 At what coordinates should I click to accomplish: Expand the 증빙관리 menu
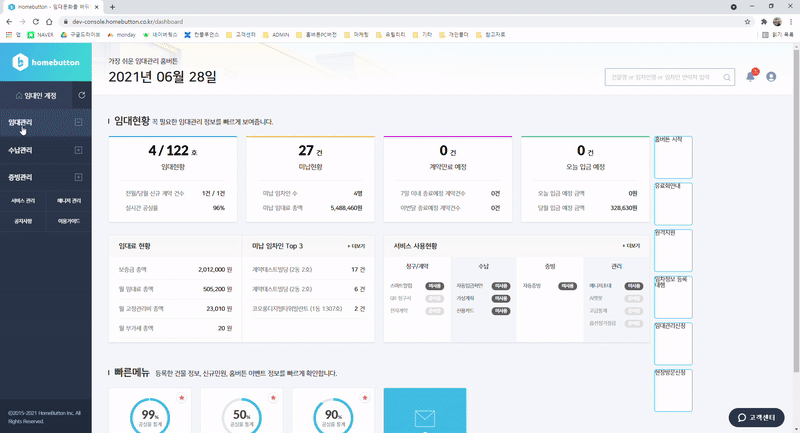coord(79,178)
